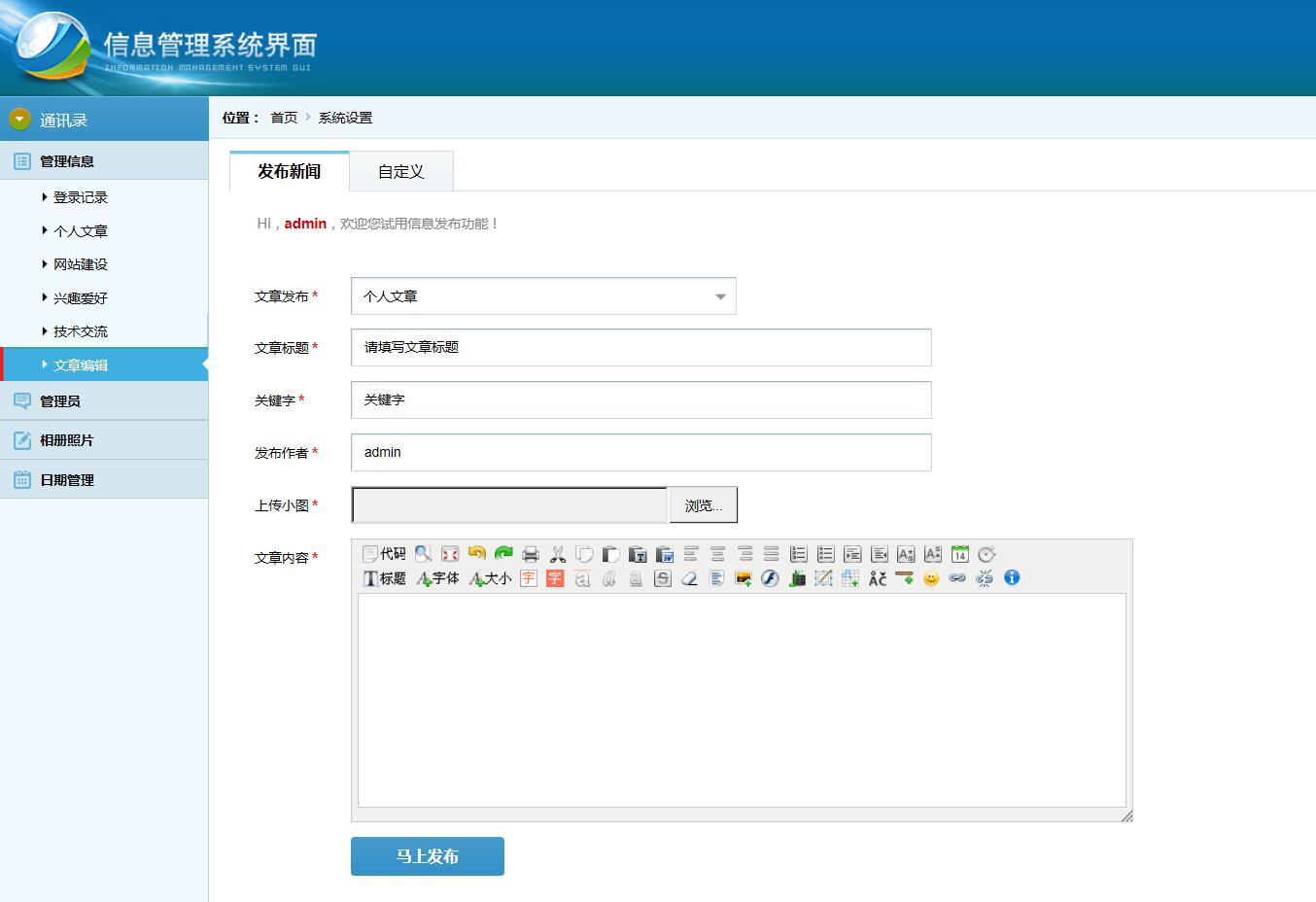Viewport: 1316px width, 902px height.
Task: Collapse the 通讯录 sidebar section
Action: coord(20,120)
